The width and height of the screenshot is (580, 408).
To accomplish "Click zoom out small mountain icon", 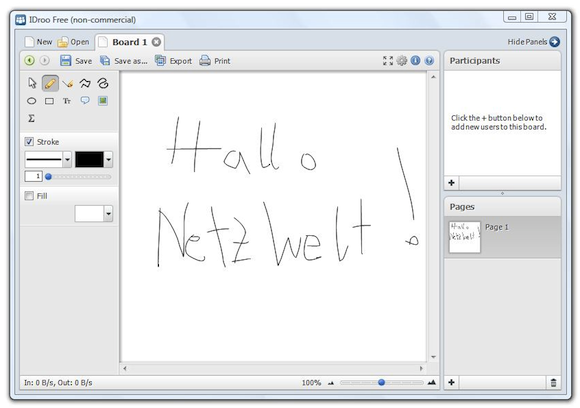I will (331, 383).
